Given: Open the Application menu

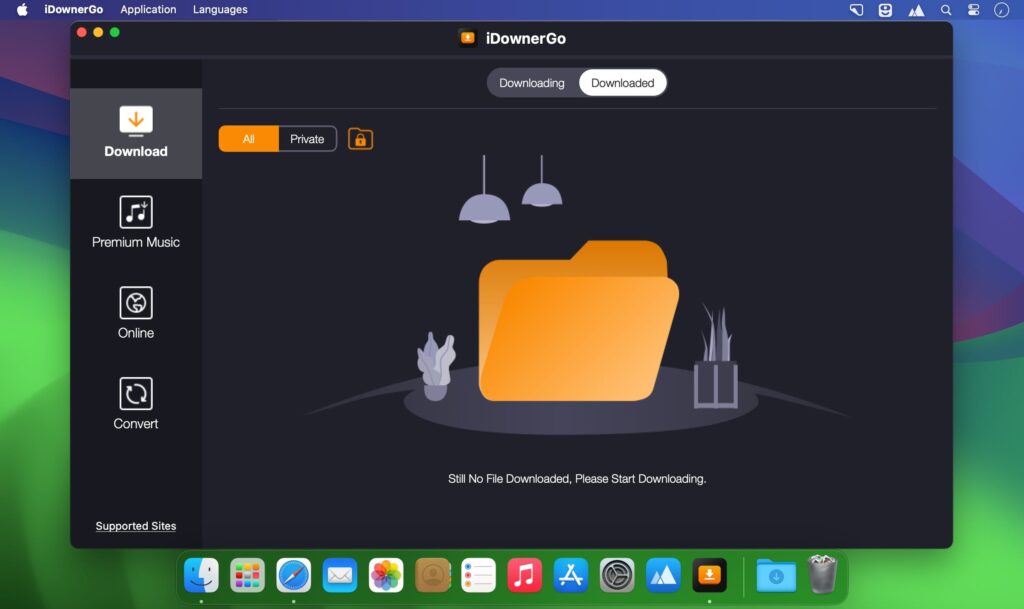Looking at the screenshot, I should click(x=148, y=9).
